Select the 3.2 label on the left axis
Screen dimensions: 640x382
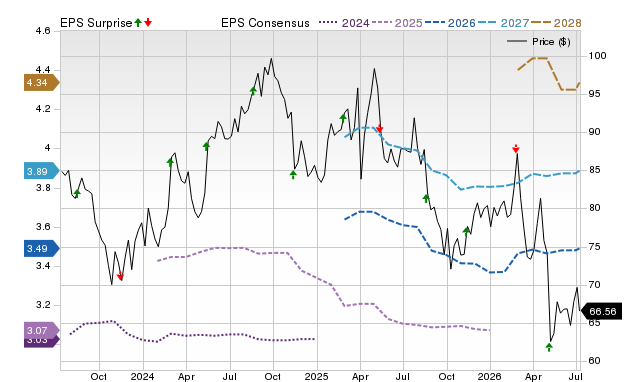[43, 305]
